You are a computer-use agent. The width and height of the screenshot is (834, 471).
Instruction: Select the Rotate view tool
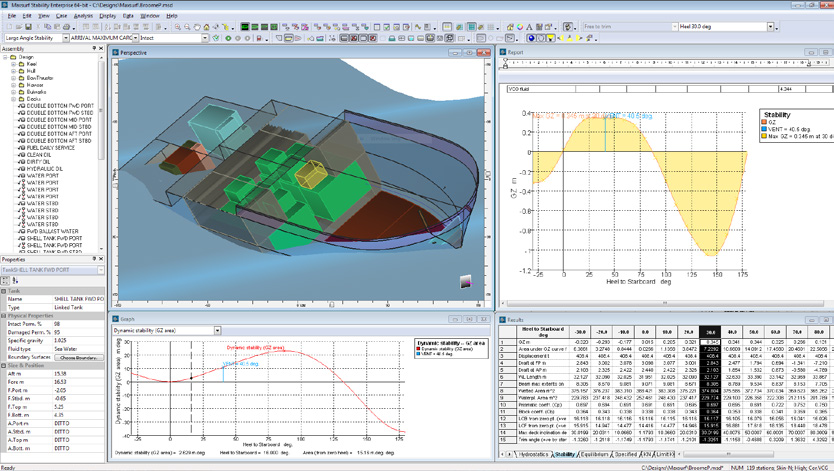click(x=216, y=27)
